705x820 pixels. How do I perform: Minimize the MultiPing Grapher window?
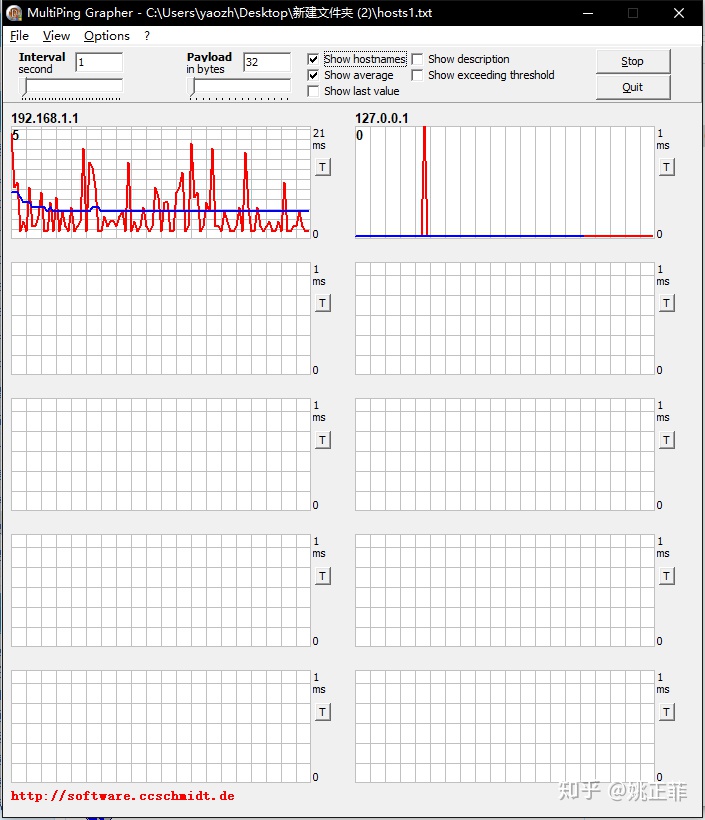pyautogui.click(x=588, y=13)
